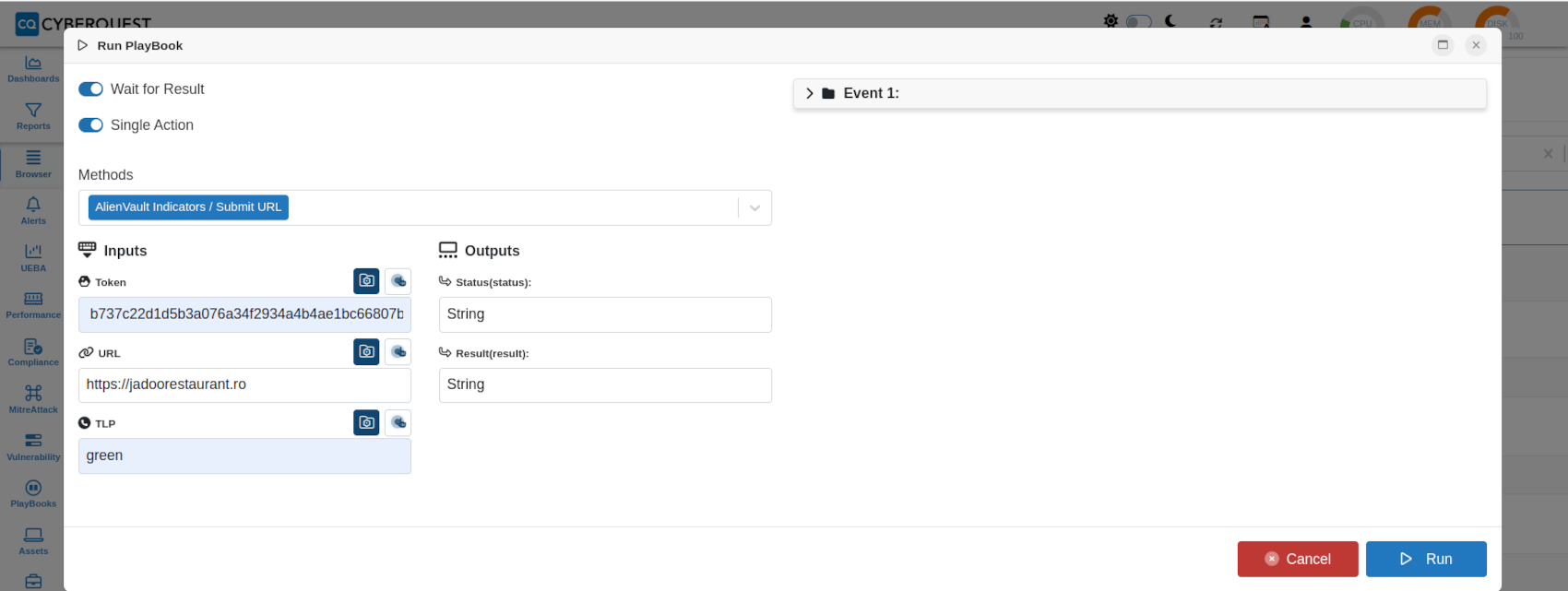The width and height of the screenshot is (1568, 591).
Task: Click the 'Run PlayBook' dialog title
Action: pos(140,46)
